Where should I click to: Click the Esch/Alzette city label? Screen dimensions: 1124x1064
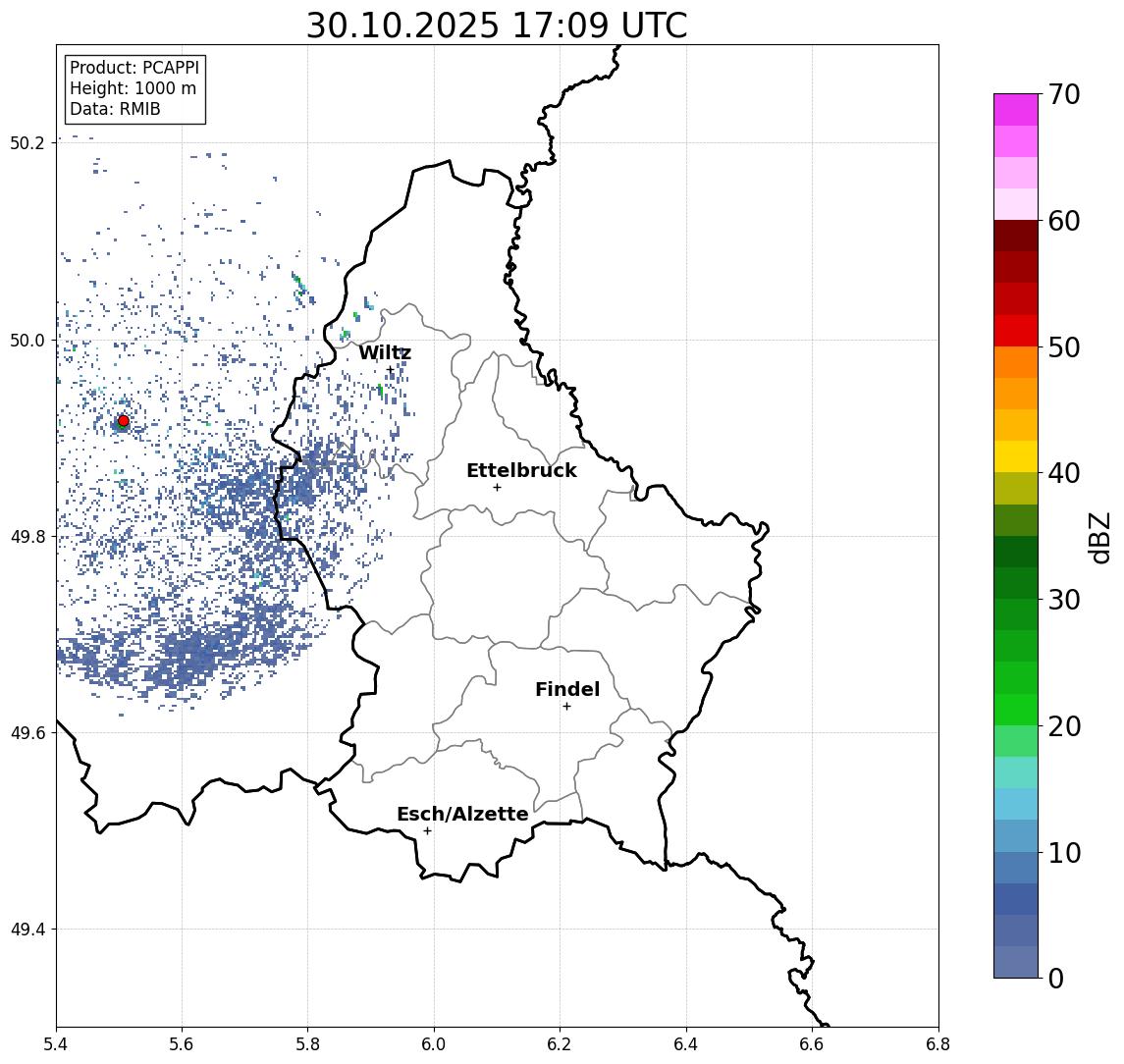tap(462, 814)
